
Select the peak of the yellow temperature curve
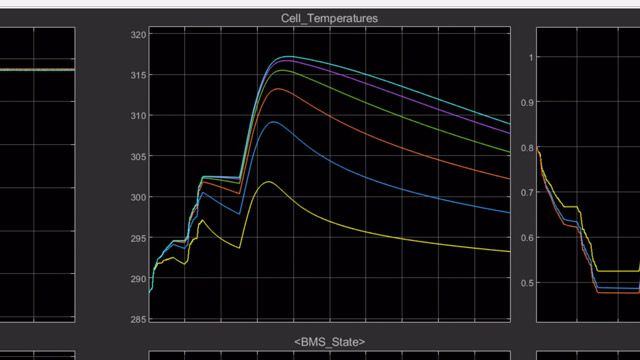(x=268, y=182)
